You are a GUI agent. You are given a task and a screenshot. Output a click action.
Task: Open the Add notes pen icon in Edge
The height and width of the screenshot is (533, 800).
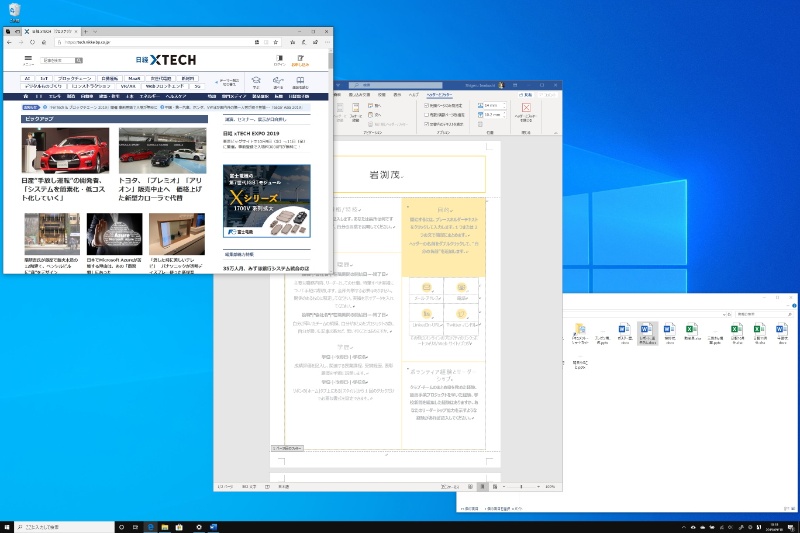click(x=304, y=42)
